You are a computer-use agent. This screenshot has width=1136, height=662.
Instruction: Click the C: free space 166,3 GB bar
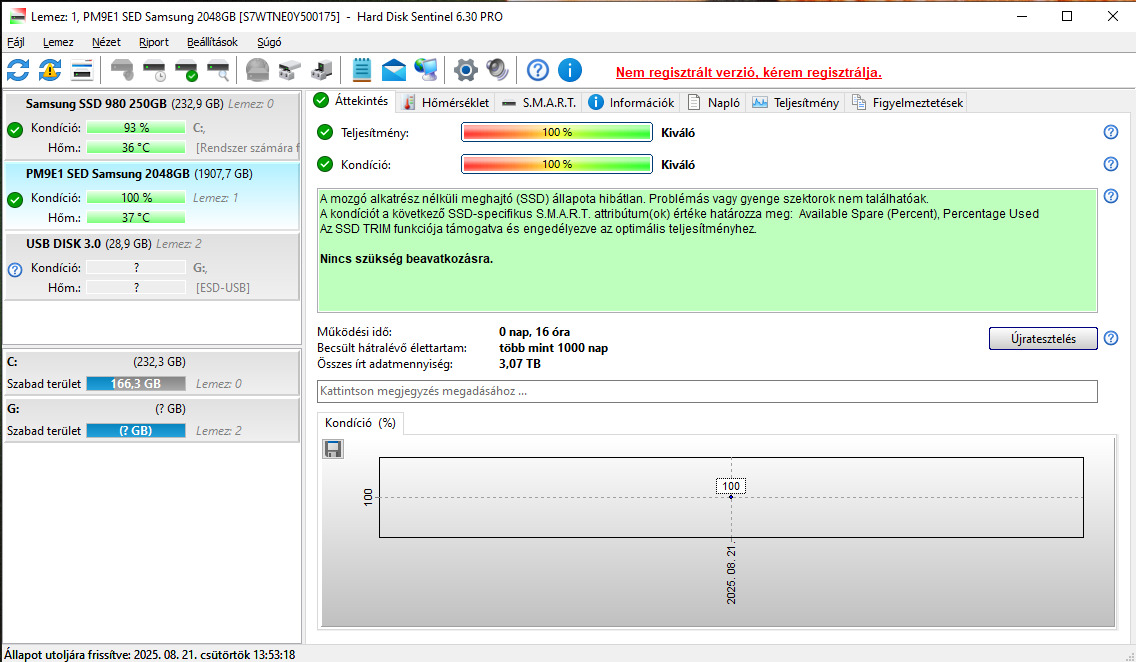click(136, 384)
